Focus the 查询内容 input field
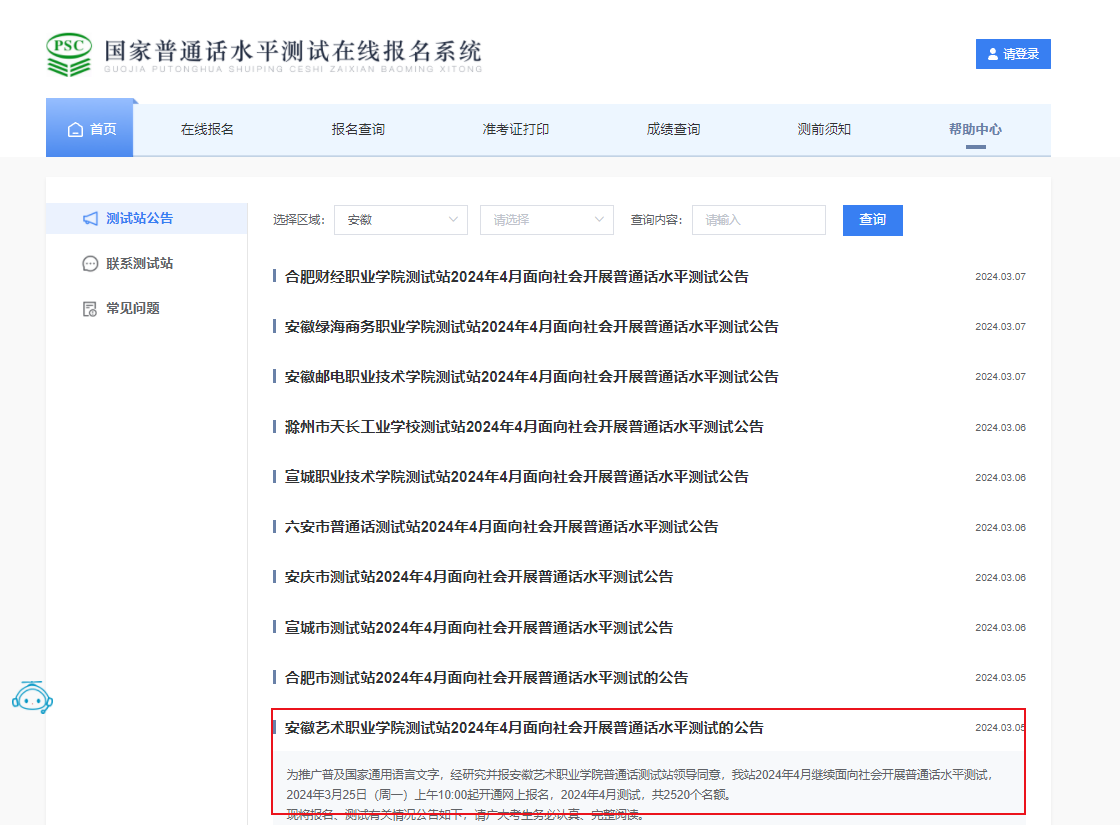This screenshot has height=825, width=1120. pyautogui.click(x=759, y=220)
